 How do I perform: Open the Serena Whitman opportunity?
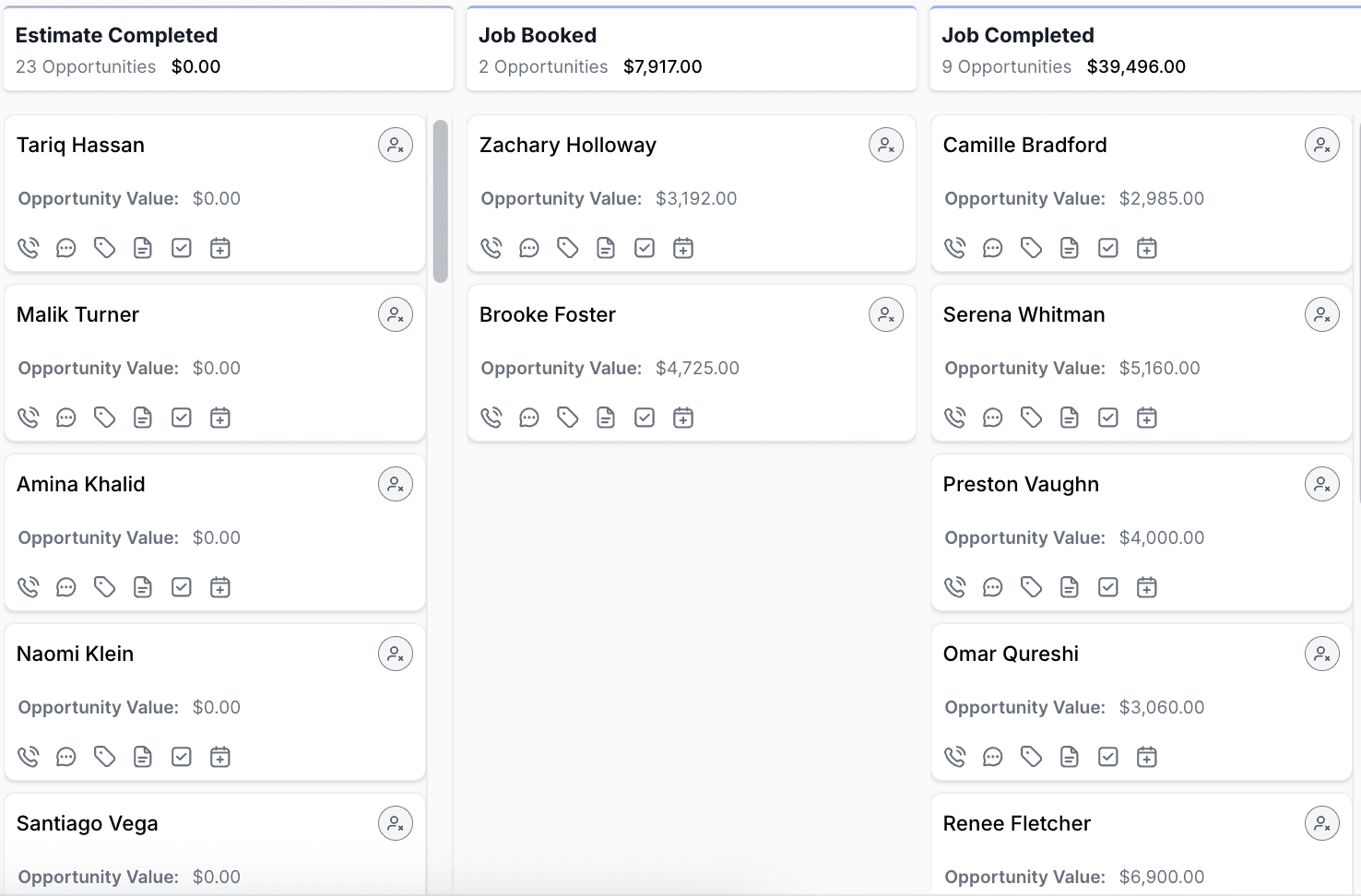pyautogui.click(x=1024, y=314)
